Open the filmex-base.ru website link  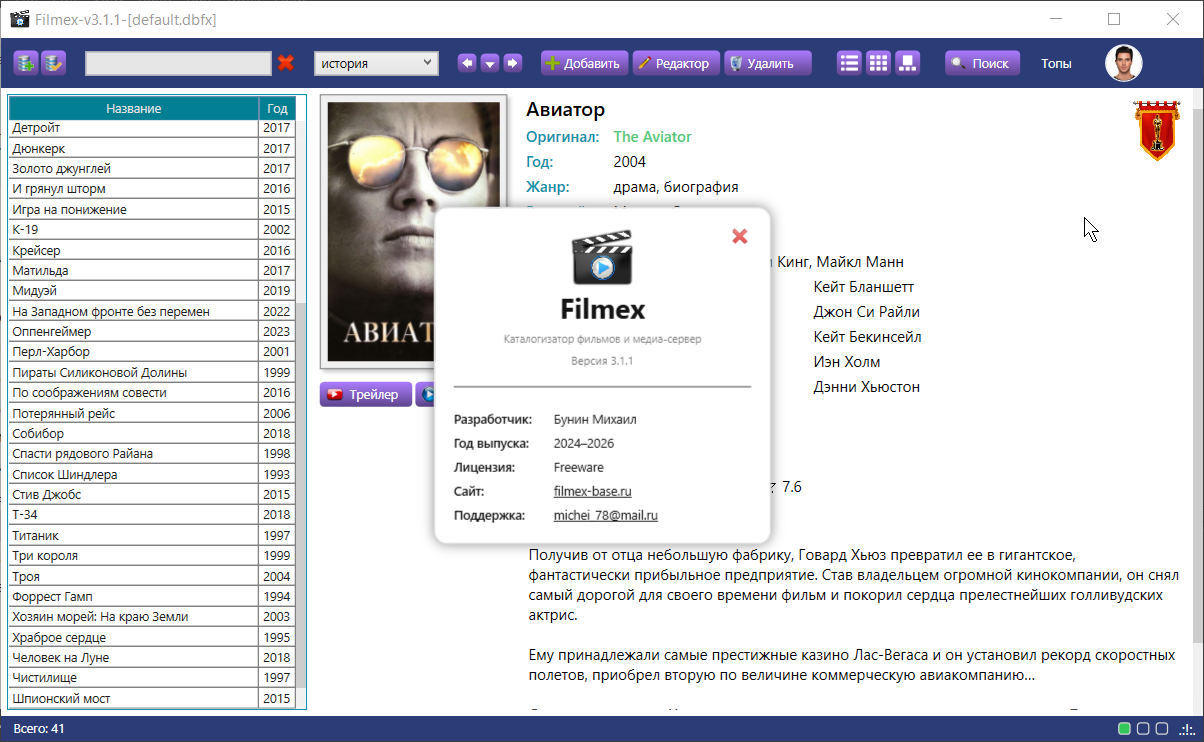[593, 492]
